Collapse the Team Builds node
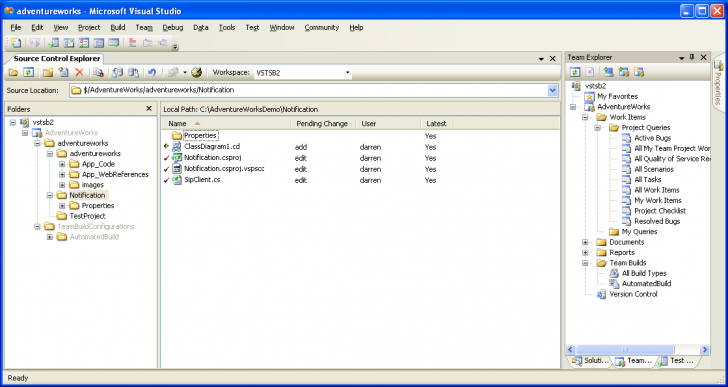 point(585,263)
